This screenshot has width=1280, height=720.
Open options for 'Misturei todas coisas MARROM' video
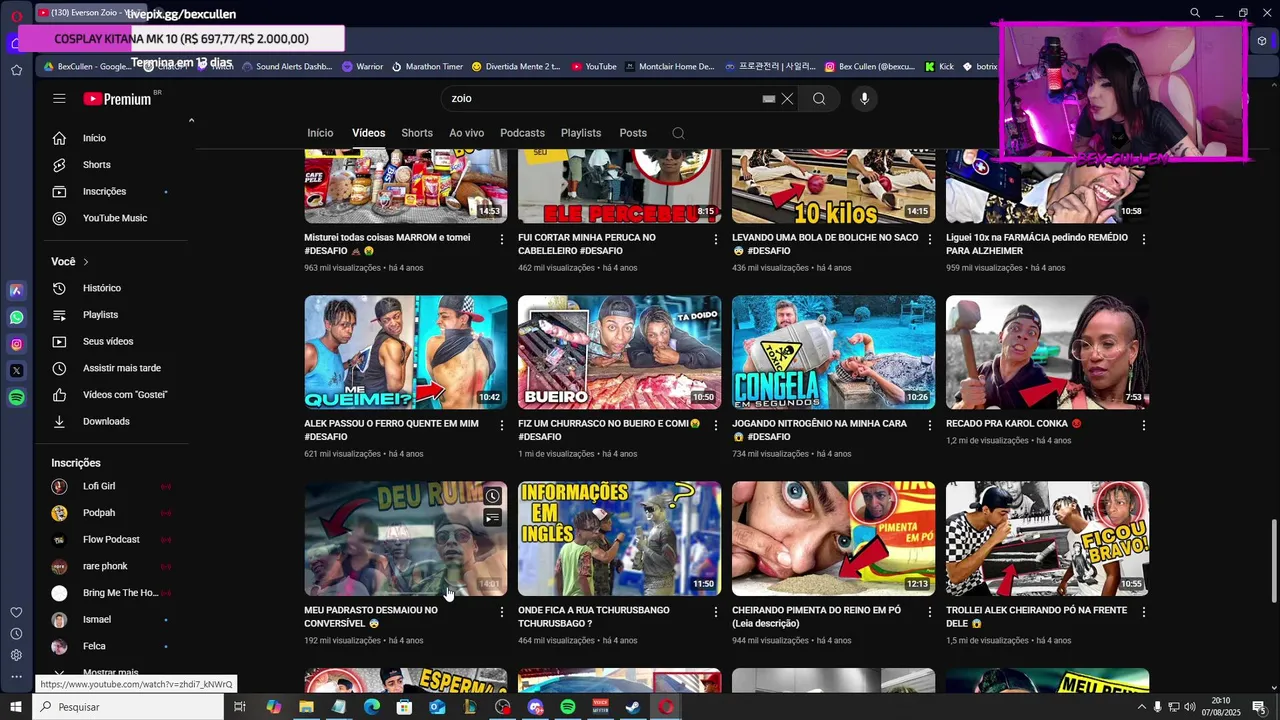(x=501, y=239)
